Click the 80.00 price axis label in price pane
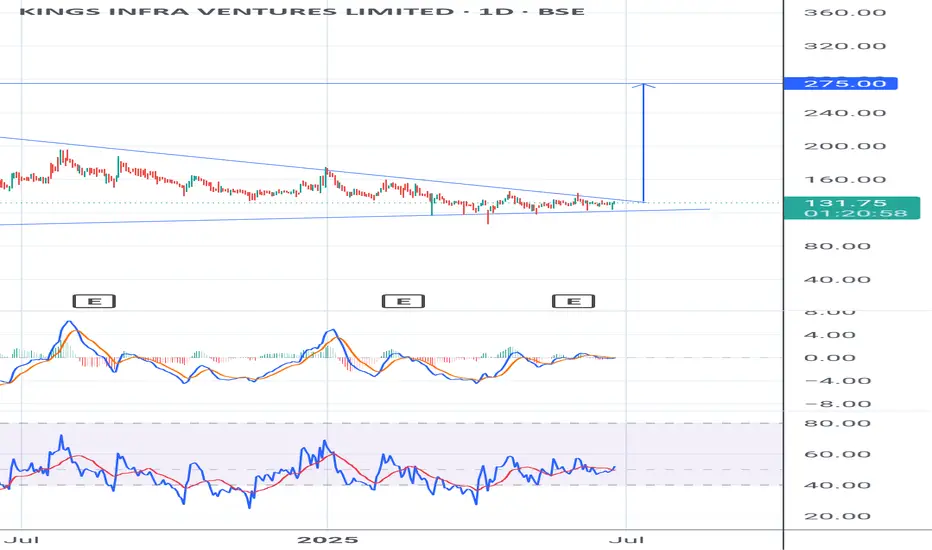 [837, 246]
